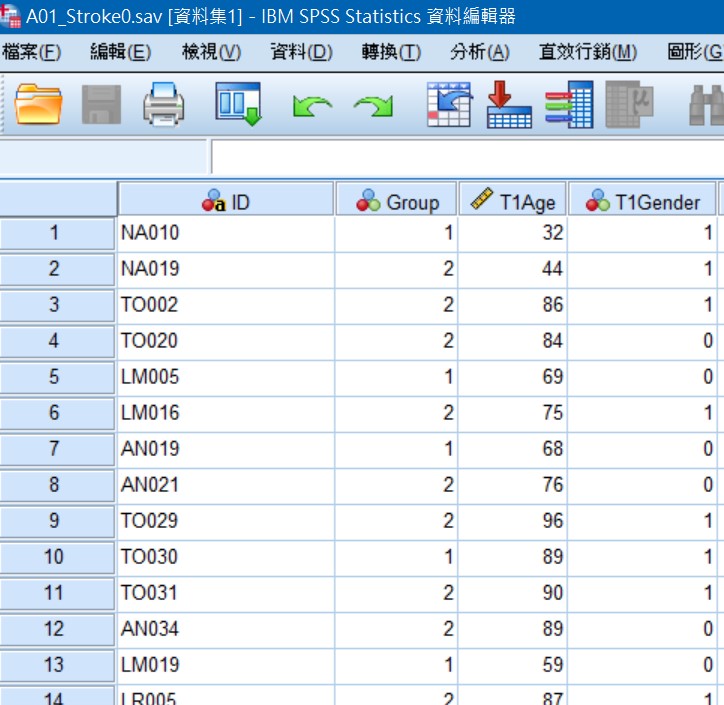The height and width of the screenshot is (705, 724).
Task: Select the ID column header
Action: [226, 202]
